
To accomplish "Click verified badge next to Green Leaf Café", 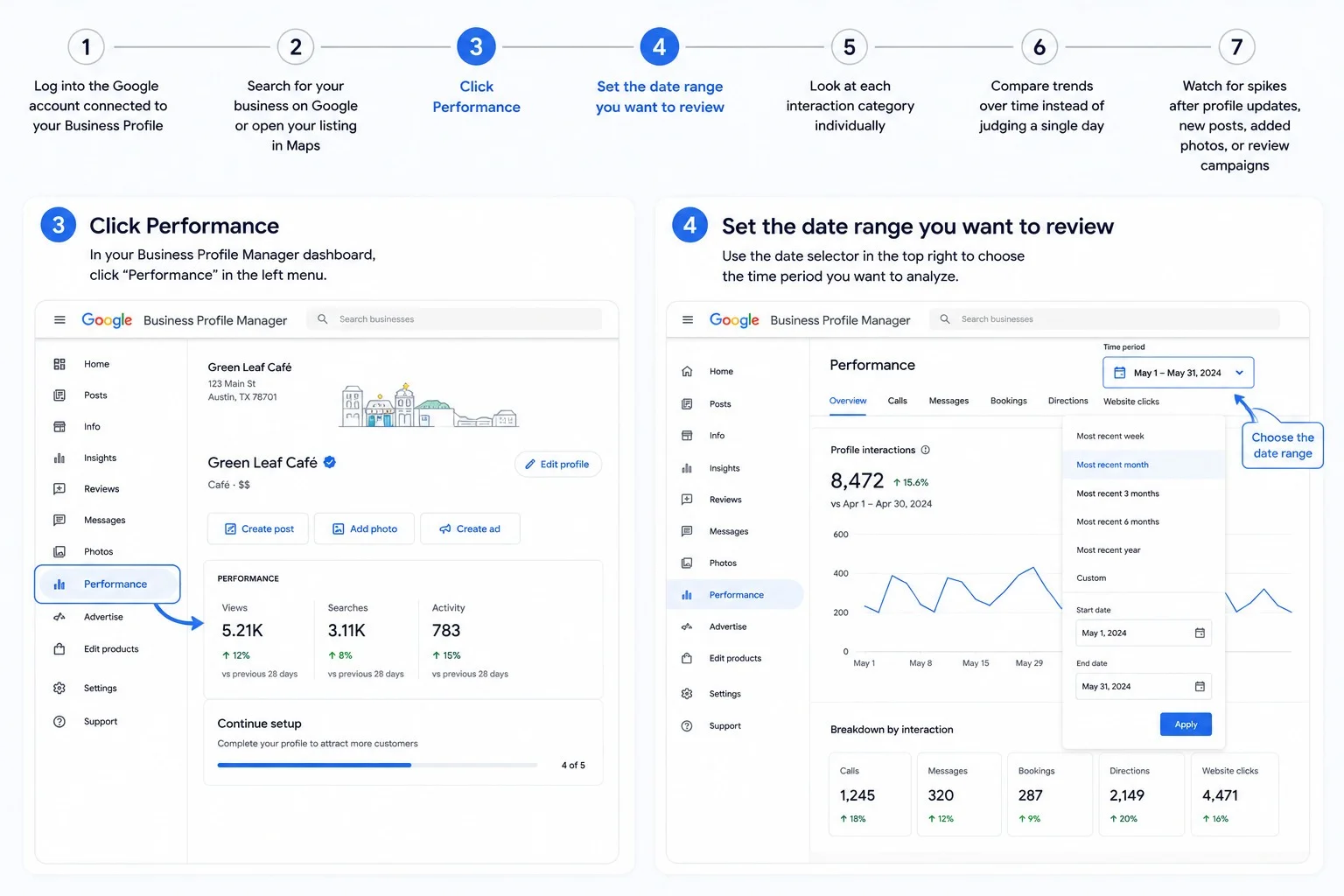I will tap(330, 462).
